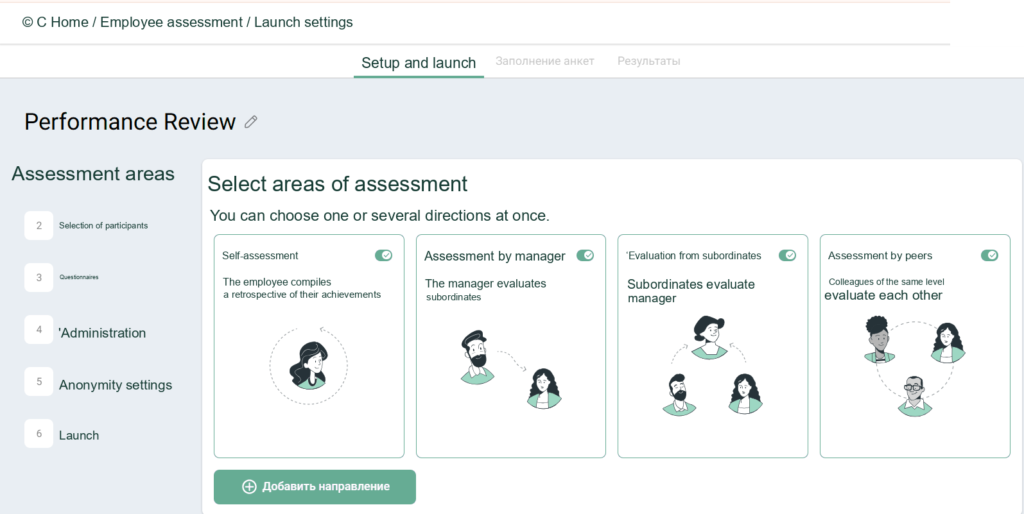Toggle the Assessment by manager switch
Screen dimensions: 1024x514
(585, 255)
